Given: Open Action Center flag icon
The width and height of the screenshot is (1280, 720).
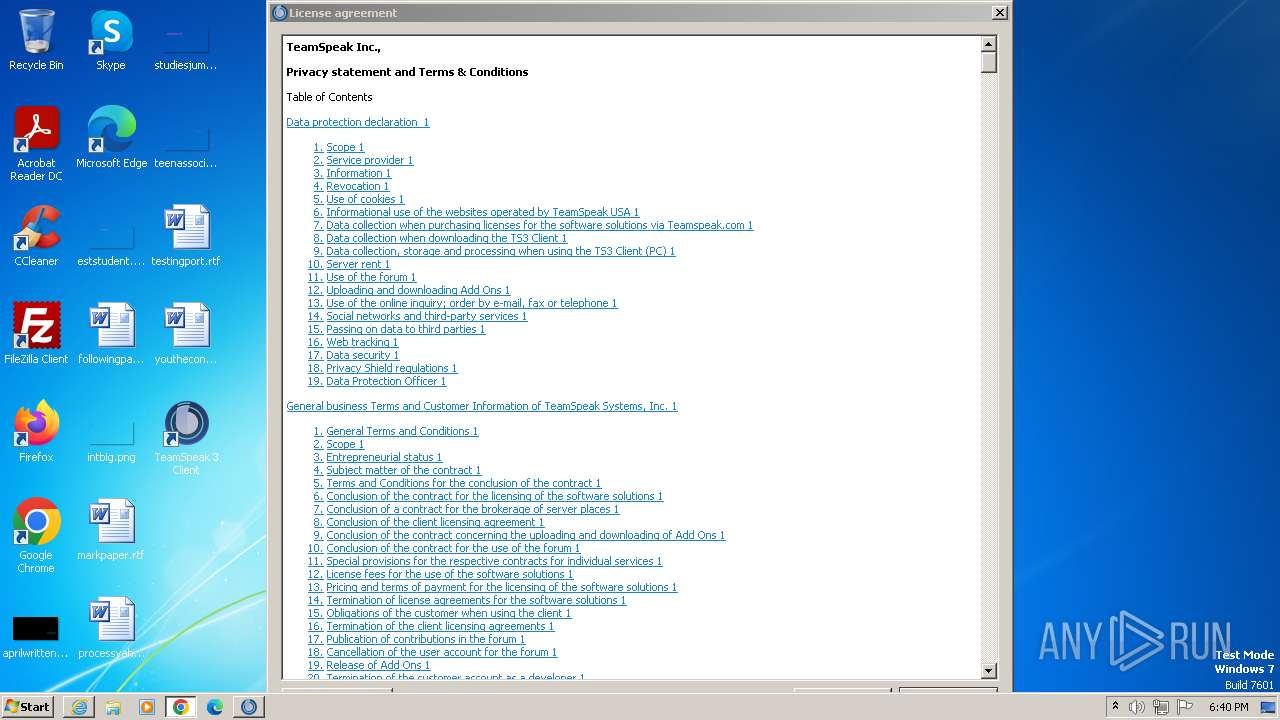Looking at the screenshot, I should point(1185,707).
